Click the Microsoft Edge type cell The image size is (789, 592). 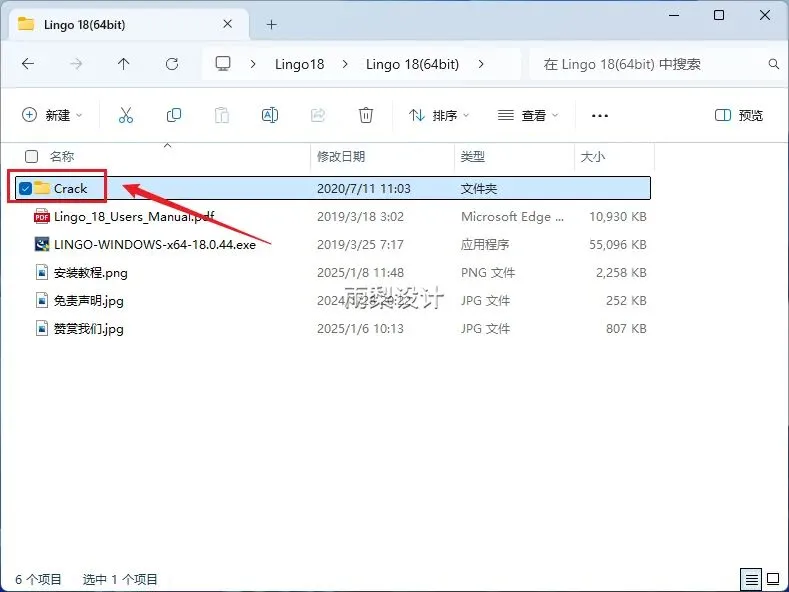coord(512,216)
